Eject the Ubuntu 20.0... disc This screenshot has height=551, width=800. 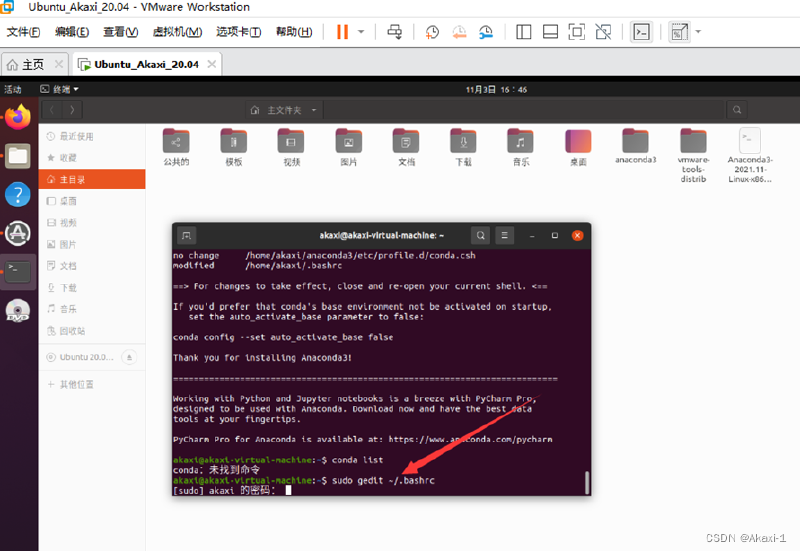point(129,357)
